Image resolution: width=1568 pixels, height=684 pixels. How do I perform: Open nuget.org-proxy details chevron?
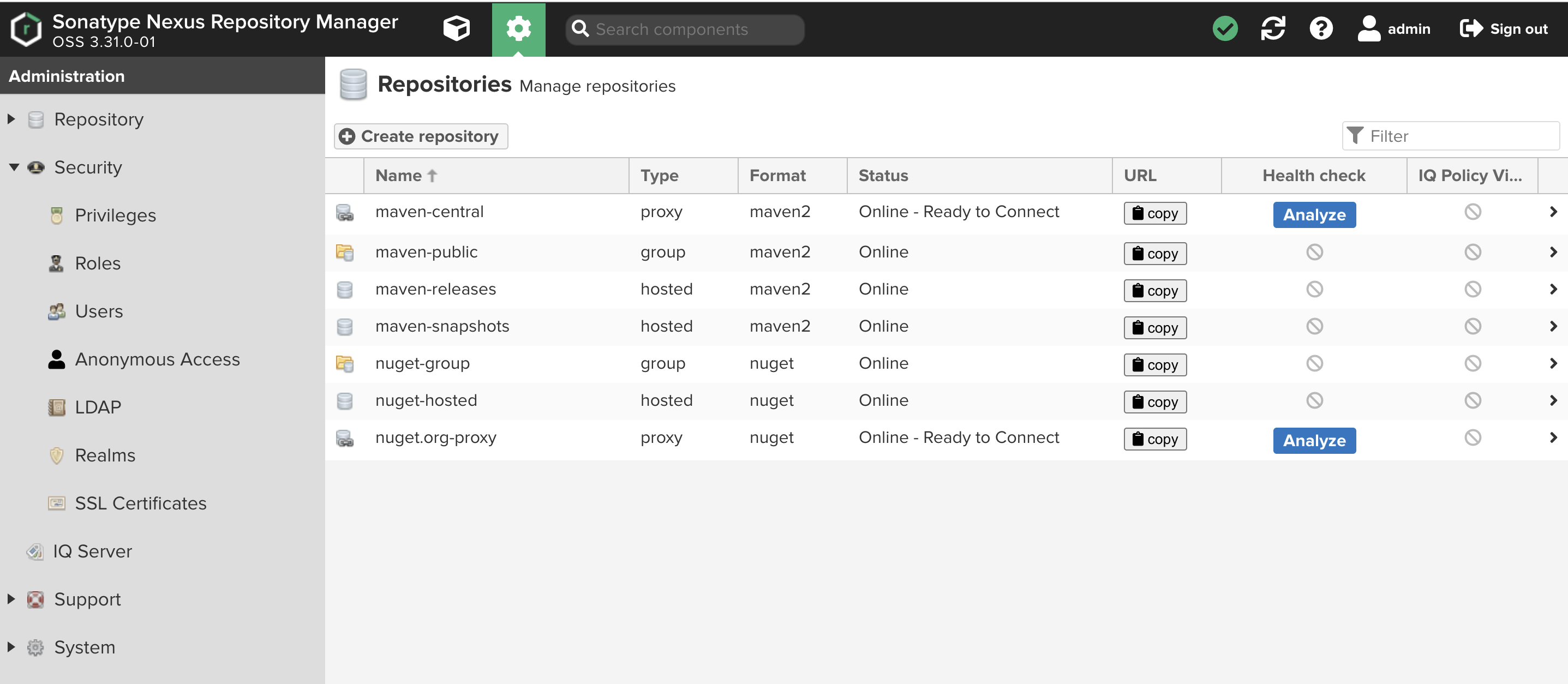coord(1553,437)
